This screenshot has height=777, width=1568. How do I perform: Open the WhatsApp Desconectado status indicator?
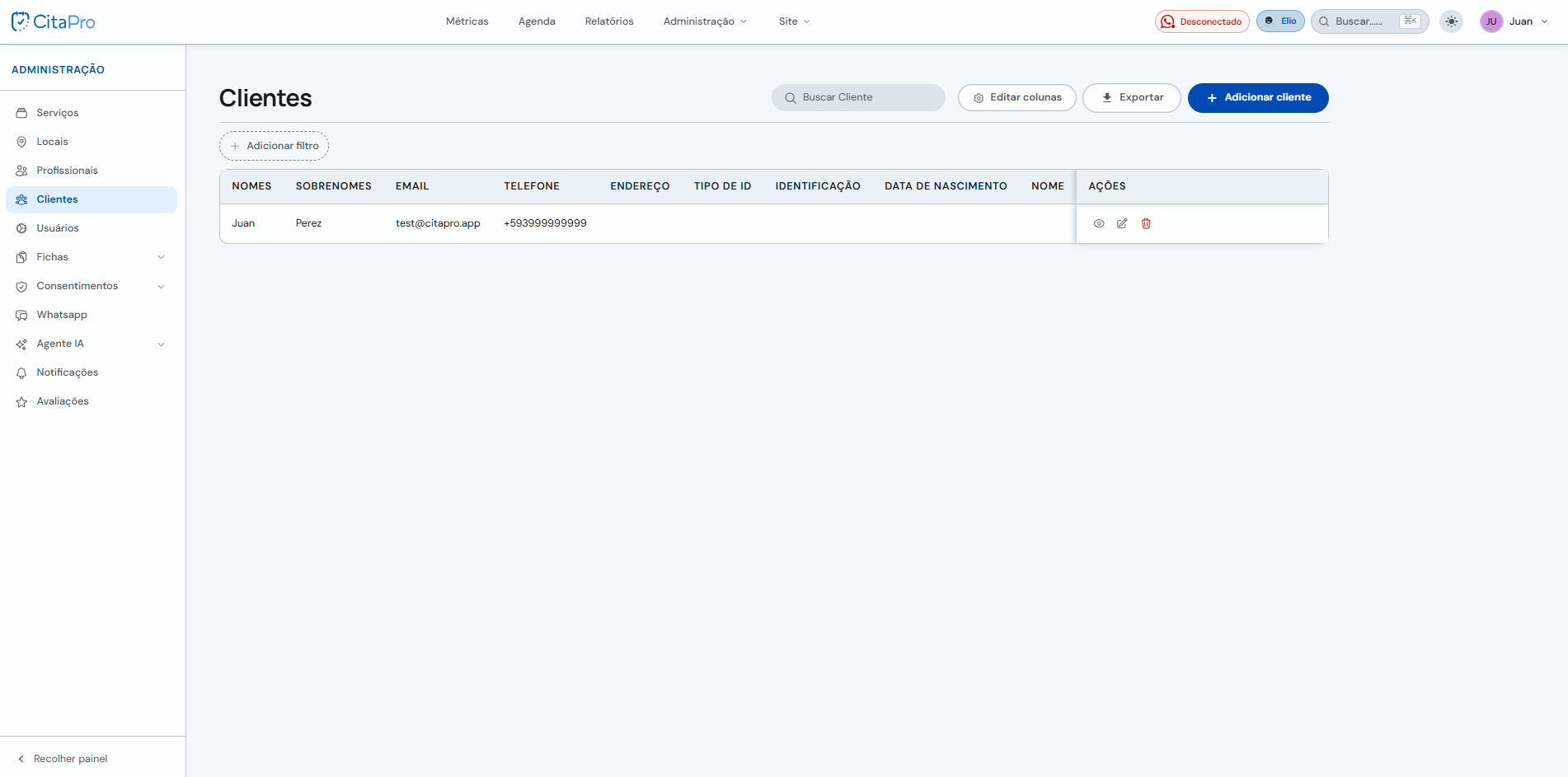(1202, 21)
